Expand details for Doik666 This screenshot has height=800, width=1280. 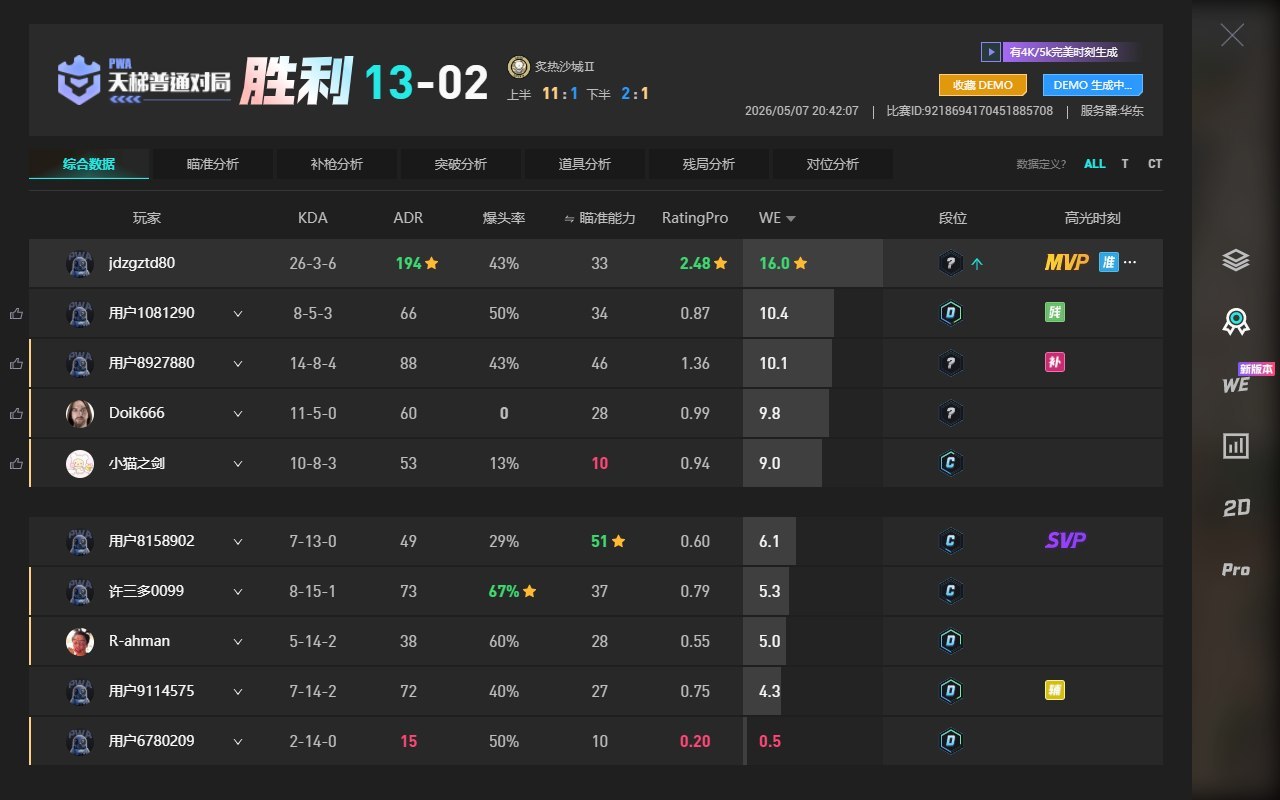click(238, 413)
